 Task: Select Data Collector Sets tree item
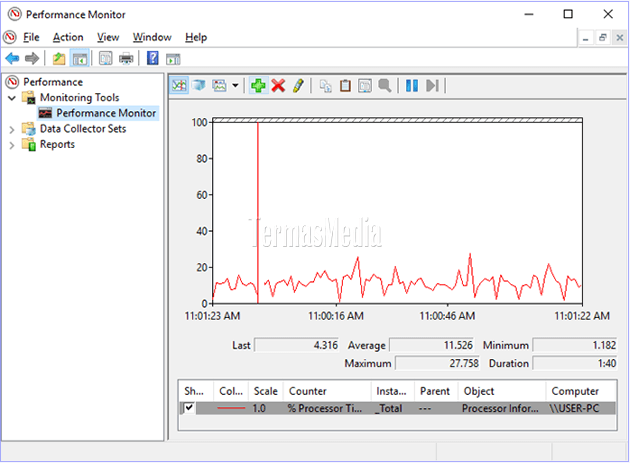83,129
